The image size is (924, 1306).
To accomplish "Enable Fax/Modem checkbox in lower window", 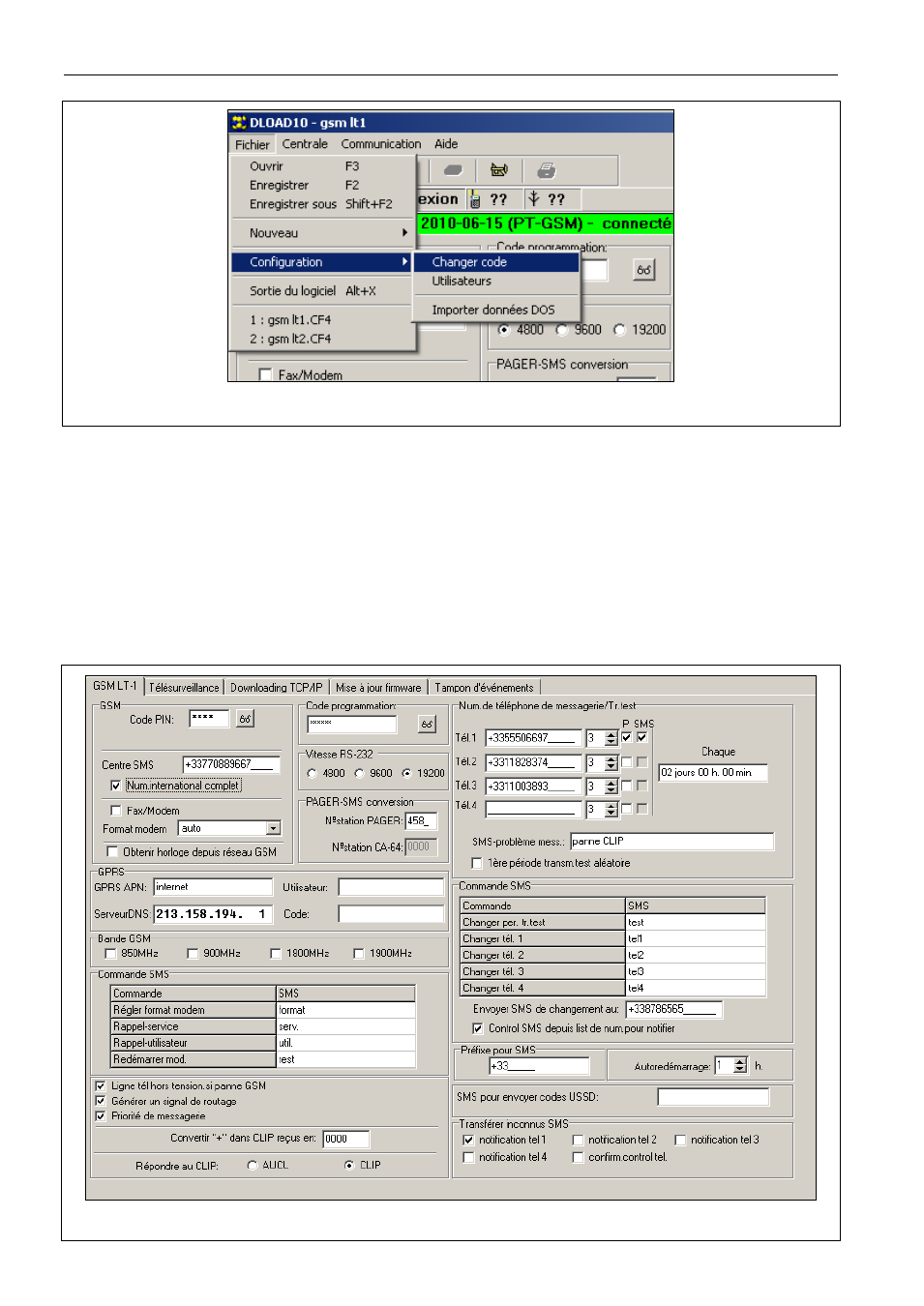I will [116, 811].
